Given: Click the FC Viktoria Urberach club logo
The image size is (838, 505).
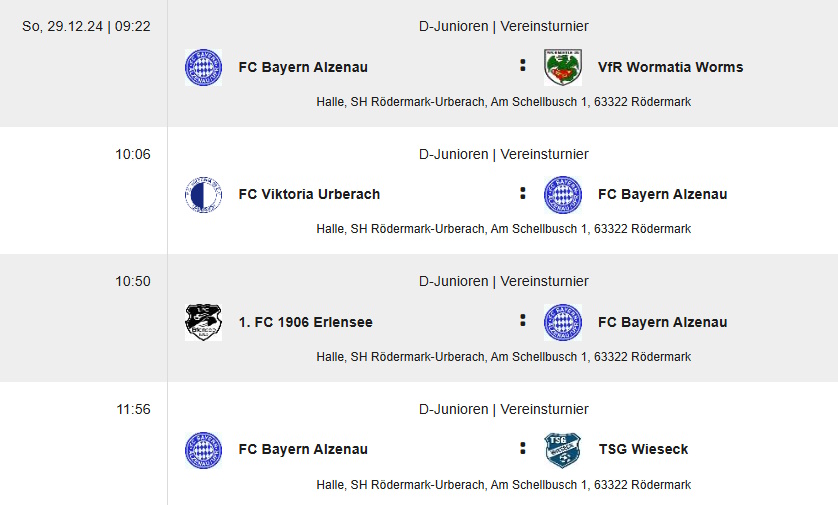Looking at the screenshot, I should click(x=203, y=195).
